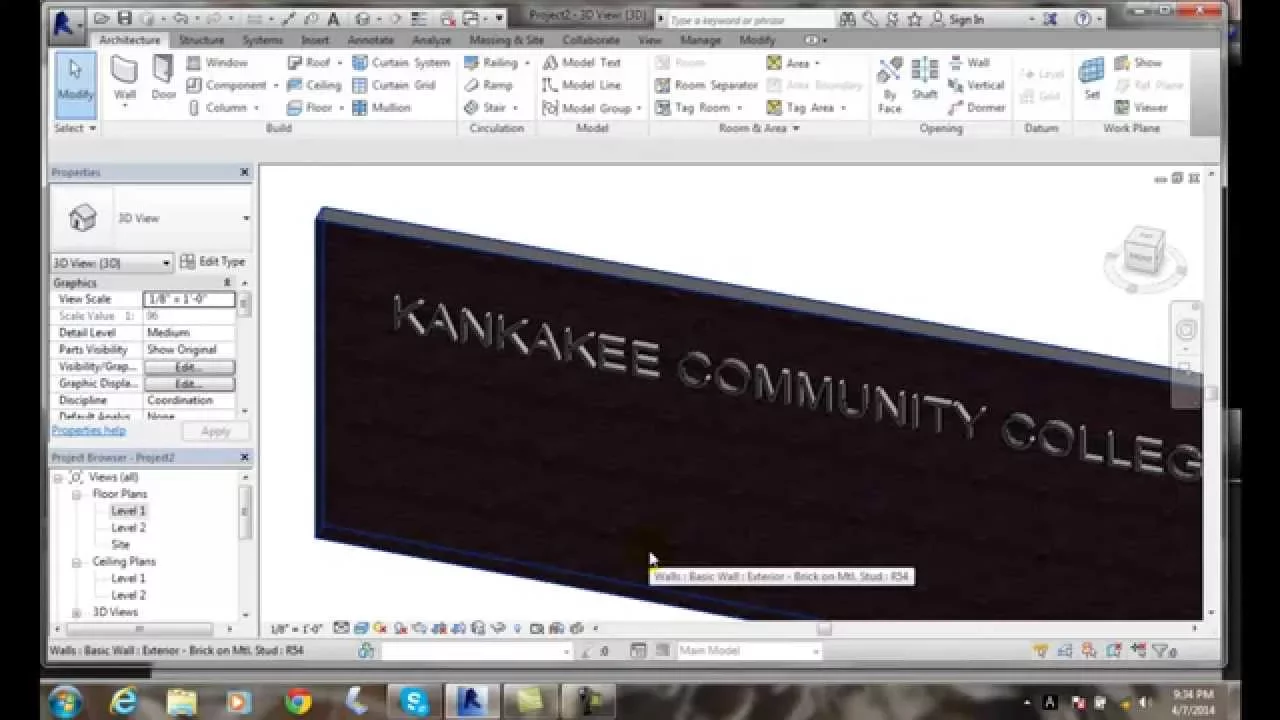The height and width of the screenshot is (720, 1280).
Task: Select the Dormer opening tool
Action: 977,108
